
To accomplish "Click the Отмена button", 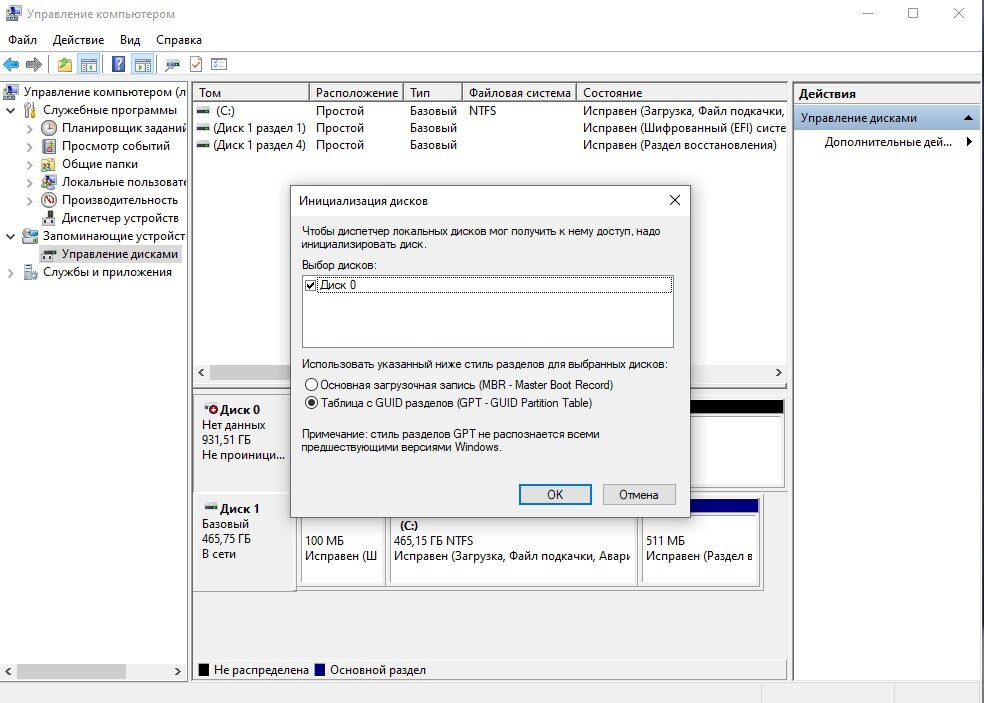I will tap(639, 495).
